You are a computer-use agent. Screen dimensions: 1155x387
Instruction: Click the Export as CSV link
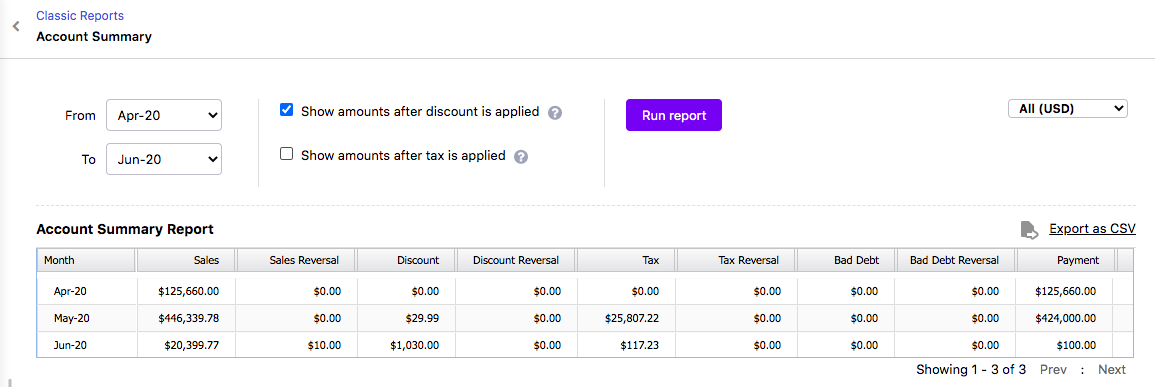[x=1092, y=229]
